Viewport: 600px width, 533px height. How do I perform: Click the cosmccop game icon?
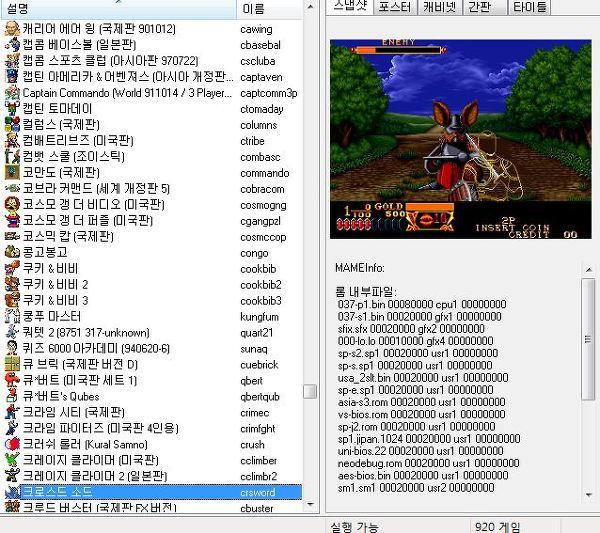pos(12,236)
